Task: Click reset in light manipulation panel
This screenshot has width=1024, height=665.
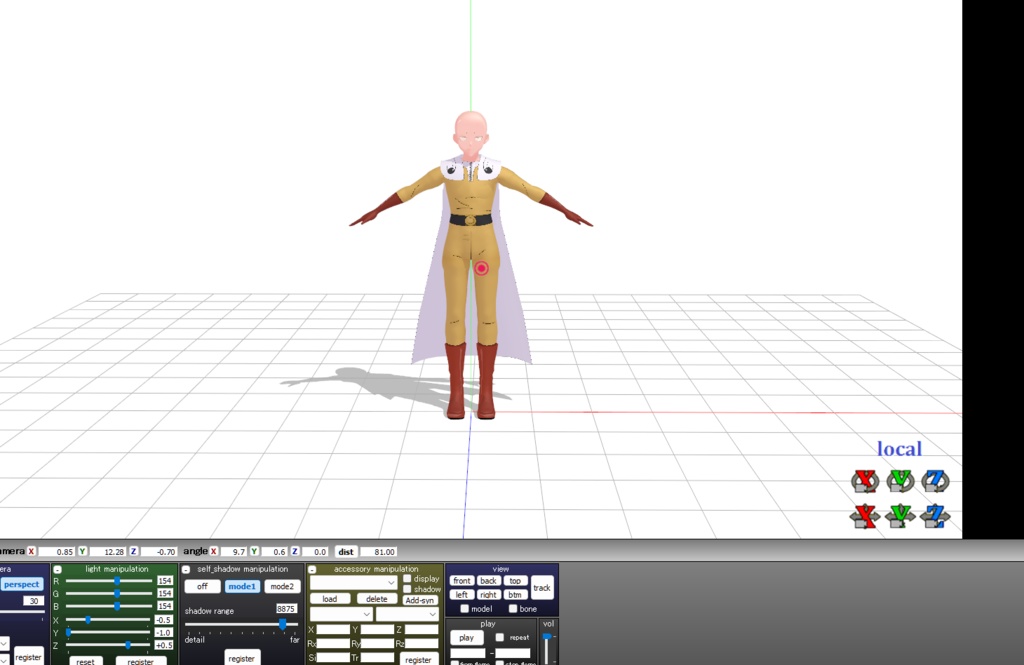Action: point(86,661)
